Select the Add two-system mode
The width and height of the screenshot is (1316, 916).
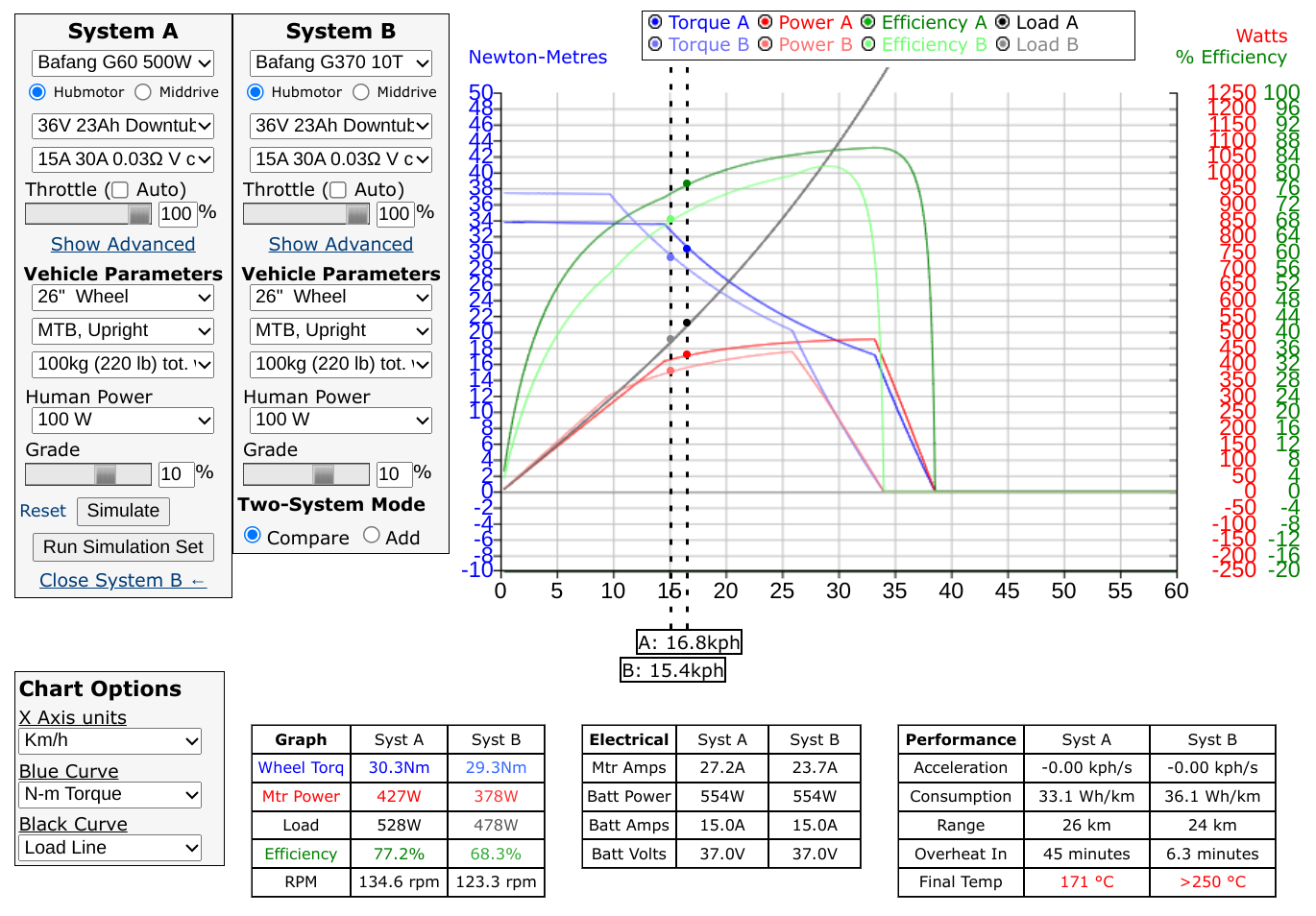[x=372, y=536]
